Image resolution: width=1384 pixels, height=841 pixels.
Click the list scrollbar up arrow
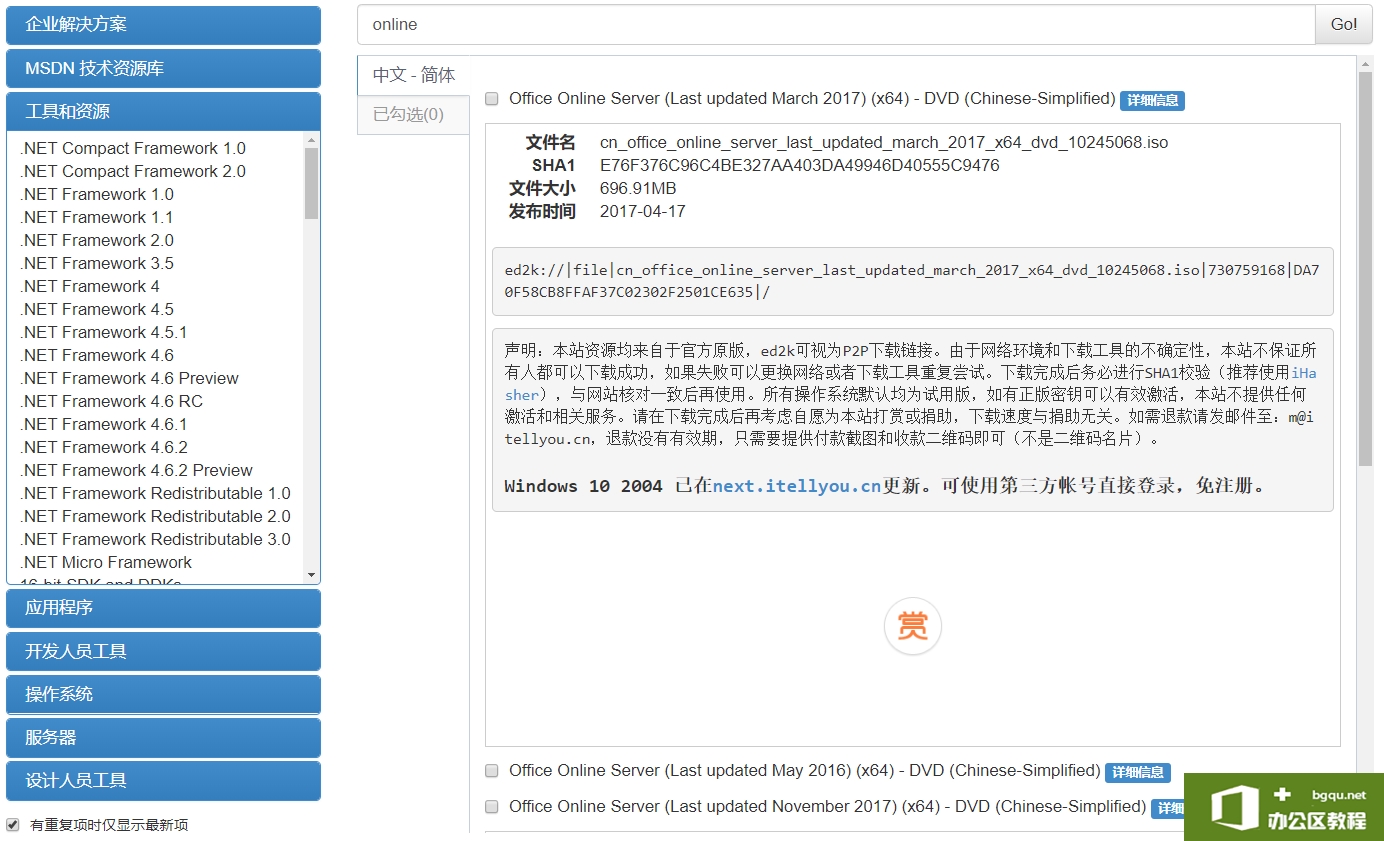(x=312, y=140)
